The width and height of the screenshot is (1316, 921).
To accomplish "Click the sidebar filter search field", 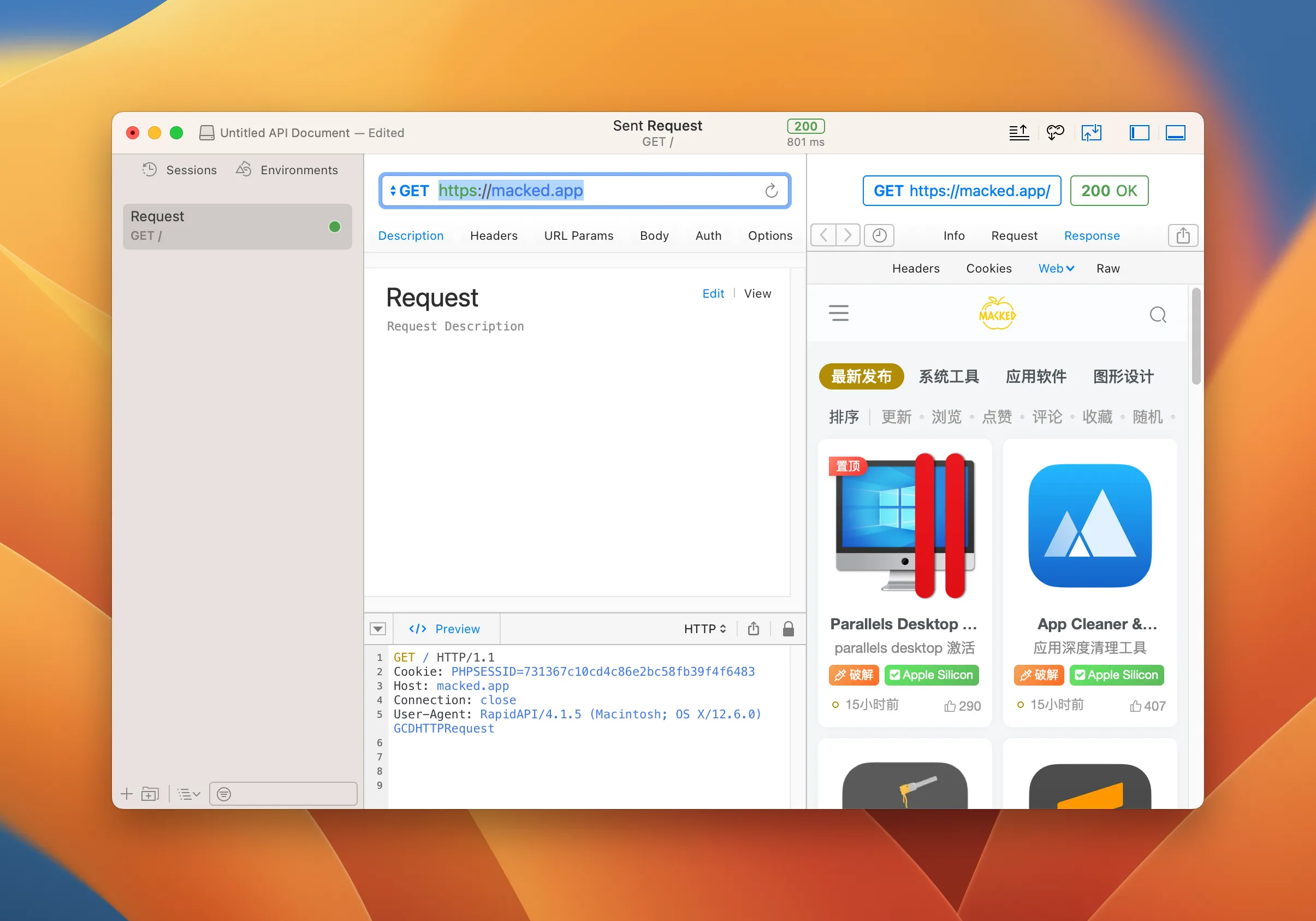I will coord(283,793).
